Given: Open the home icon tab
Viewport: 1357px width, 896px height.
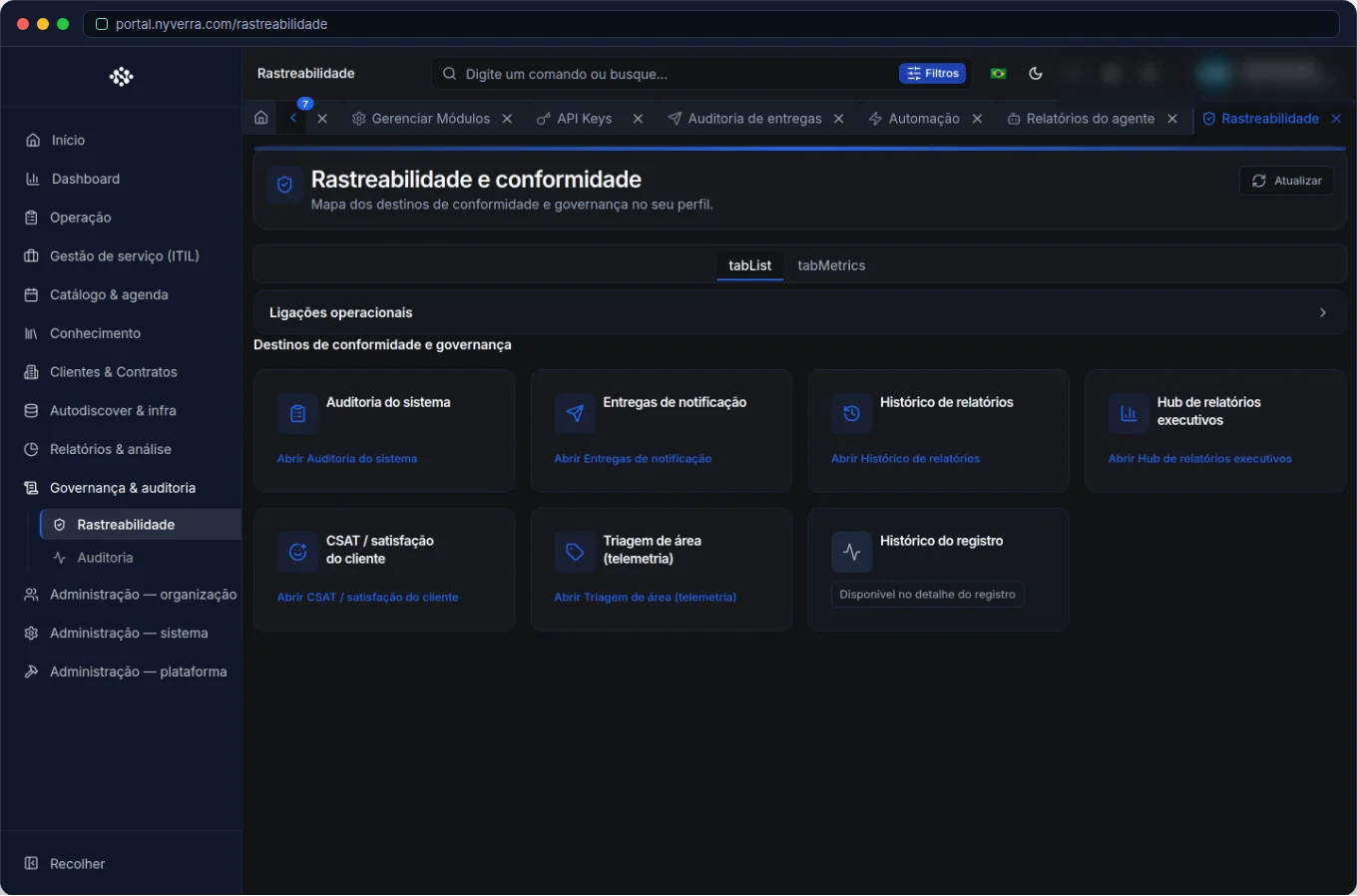Looking at the screenshot, I should pyautogui.click(x=261, y=118).
